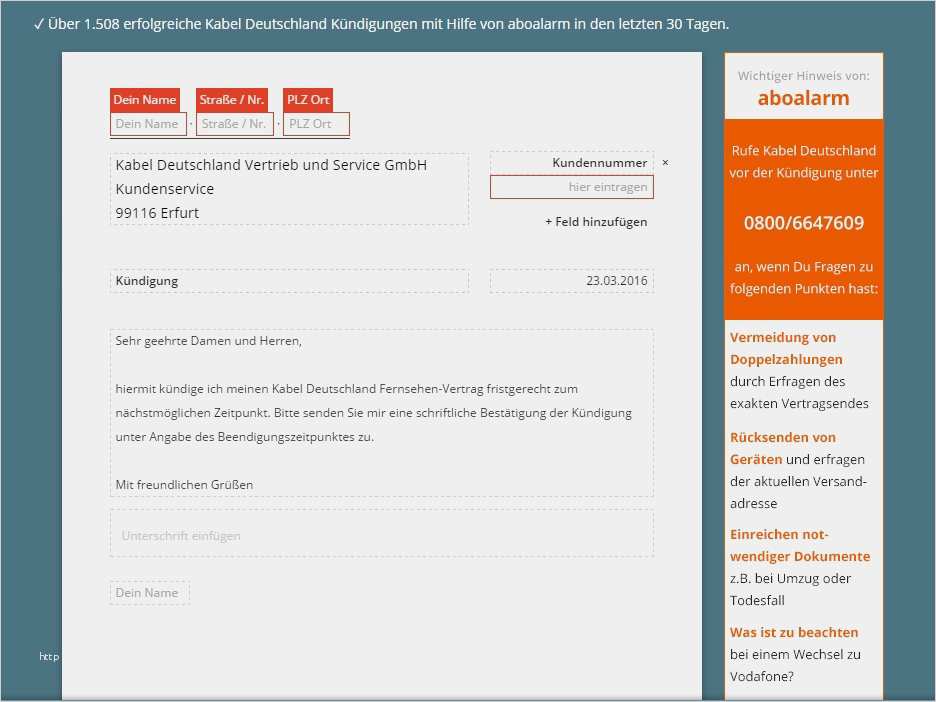The width and height of the screenshot is (936, 702).
Task: Click the Kundennummer label field
Action: (571, 162)
